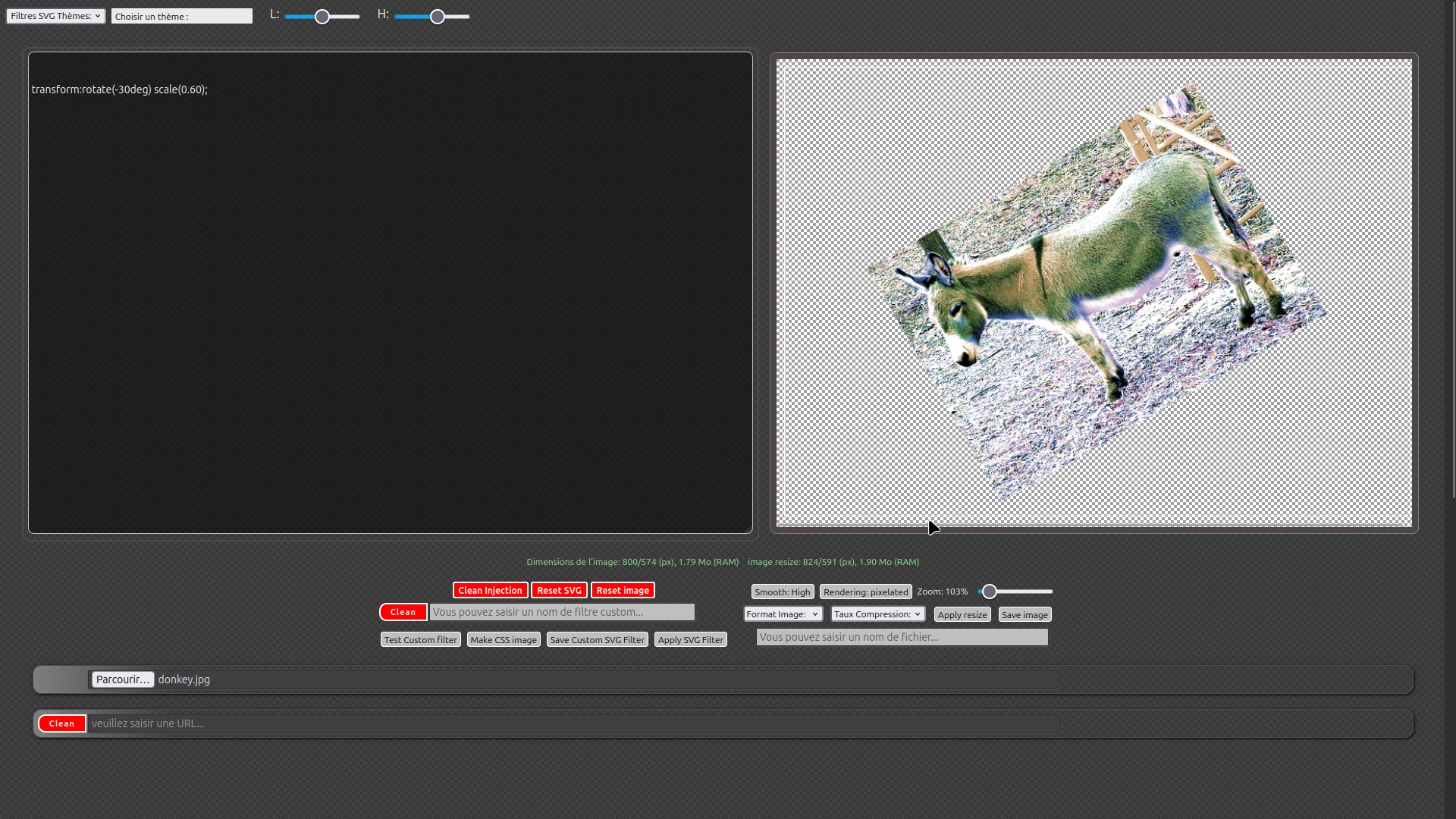Open the Filtres SVG Thèmes dropdown
Image resolution: width=1456 pixels, height=819 pixels.
pyautogui.click(x=55, y=16)
